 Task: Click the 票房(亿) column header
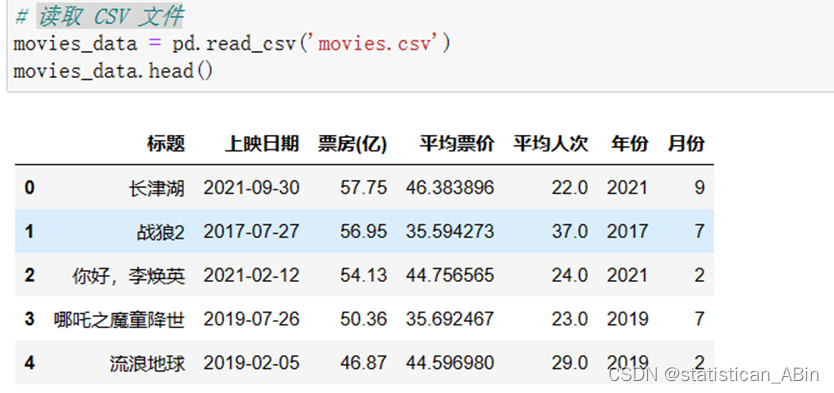point(353,144)
